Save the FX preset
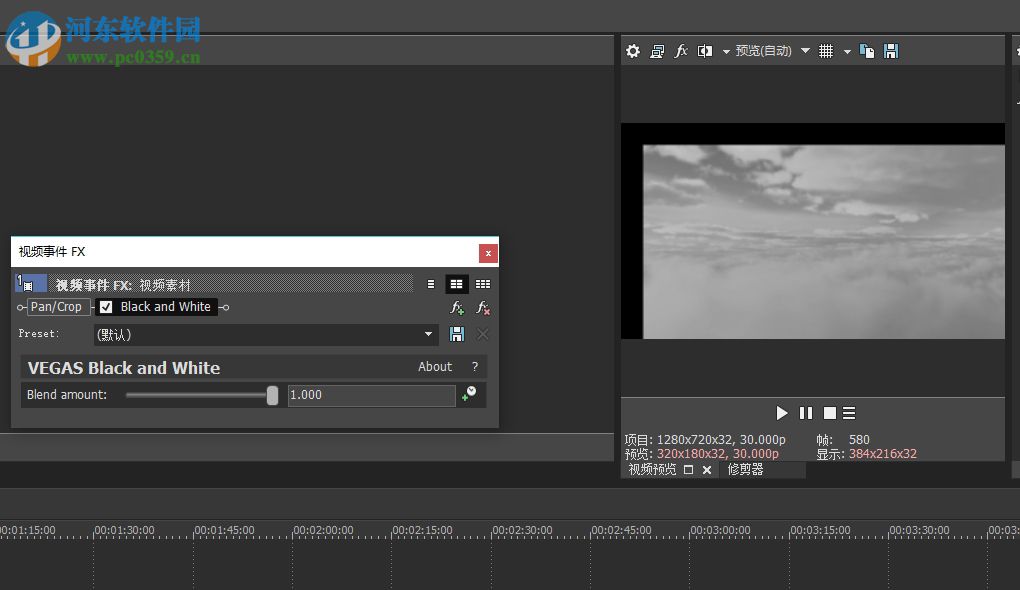Viewport: 1020px width, 590px height. pyautogui.click(x=457, y=334)
